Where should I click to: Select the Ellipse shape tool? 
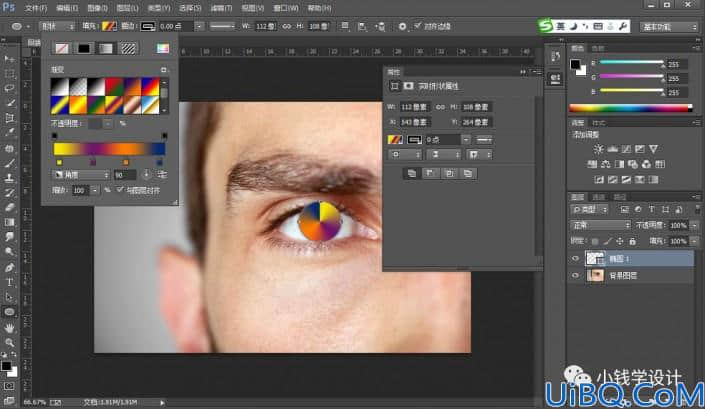click(x=9, y=311)
